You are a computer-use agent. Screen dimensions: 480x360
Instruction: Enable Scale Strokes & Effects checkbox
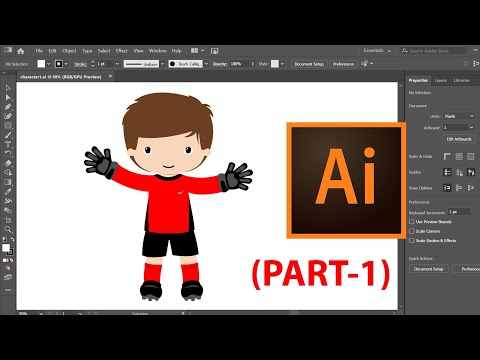click(x=412, y=240)
